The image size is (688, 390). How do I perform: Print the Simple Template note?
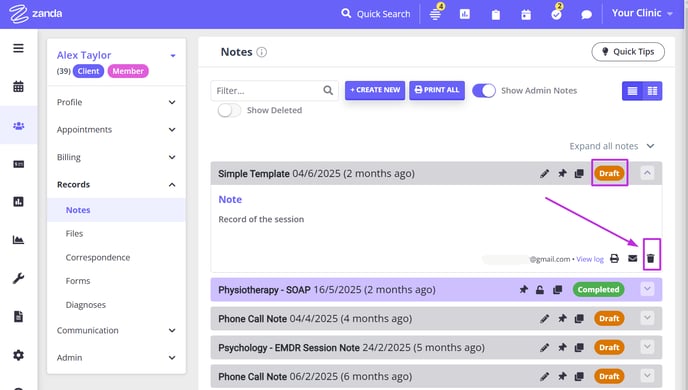click(x=614, y=258)
